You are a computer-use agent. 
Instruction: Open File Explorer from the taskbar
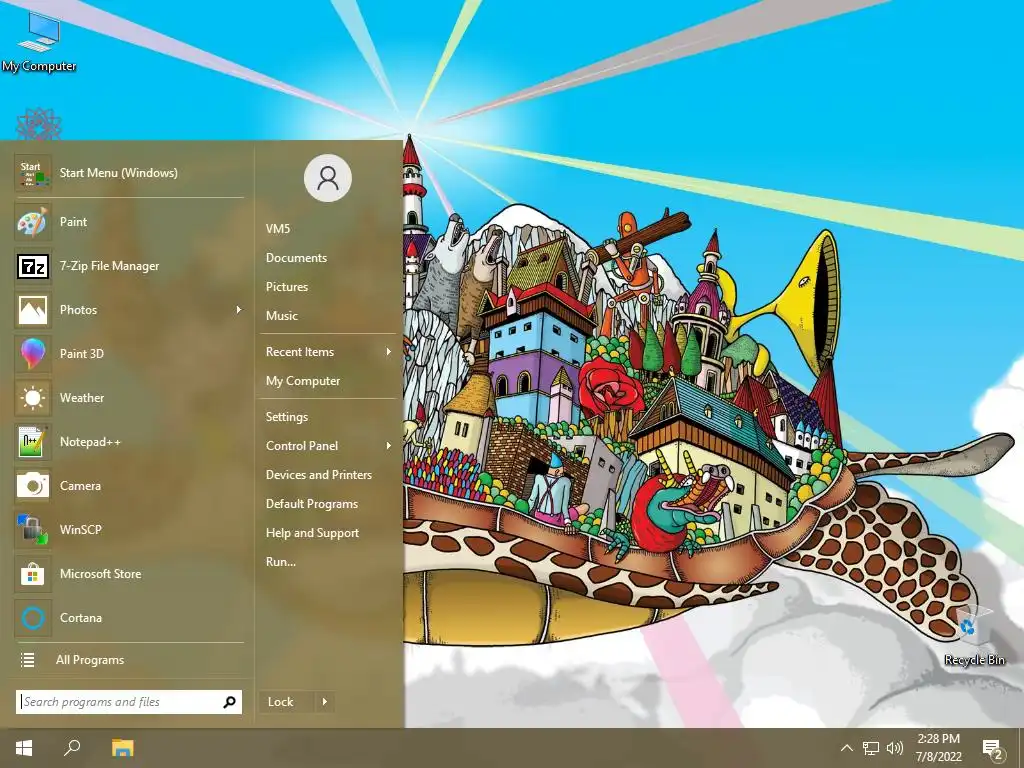tap(123, 748)
